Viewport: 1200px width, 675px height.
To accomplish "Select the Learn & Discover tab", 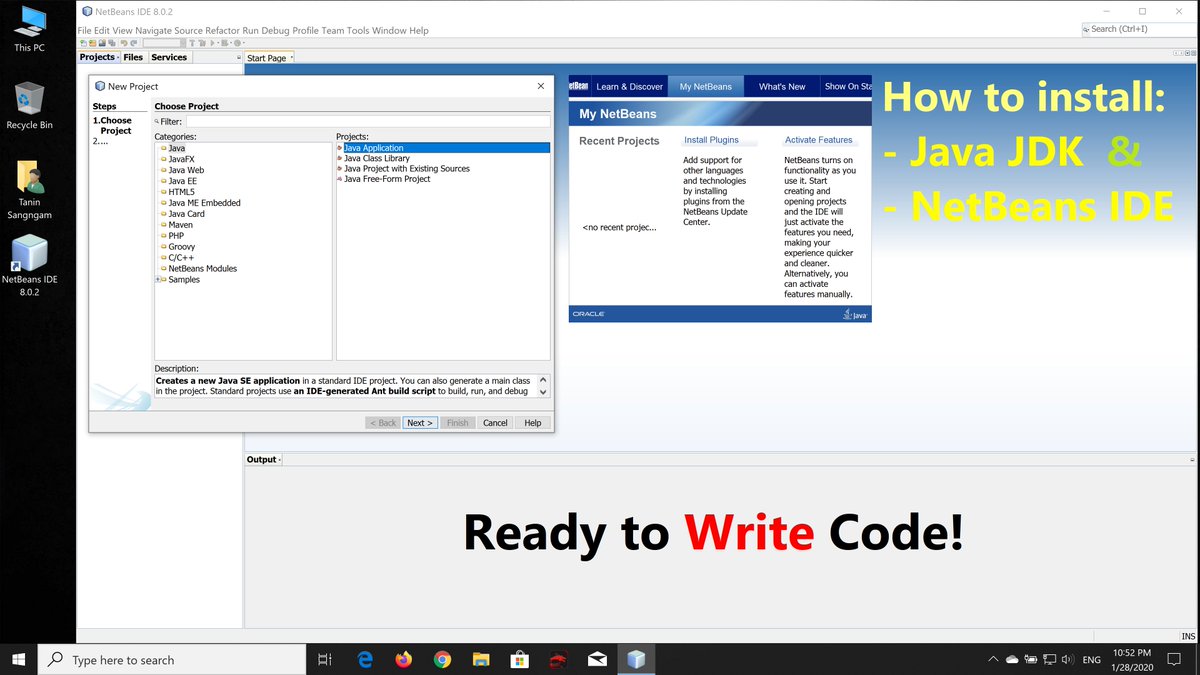I will [x=630, y=87].
